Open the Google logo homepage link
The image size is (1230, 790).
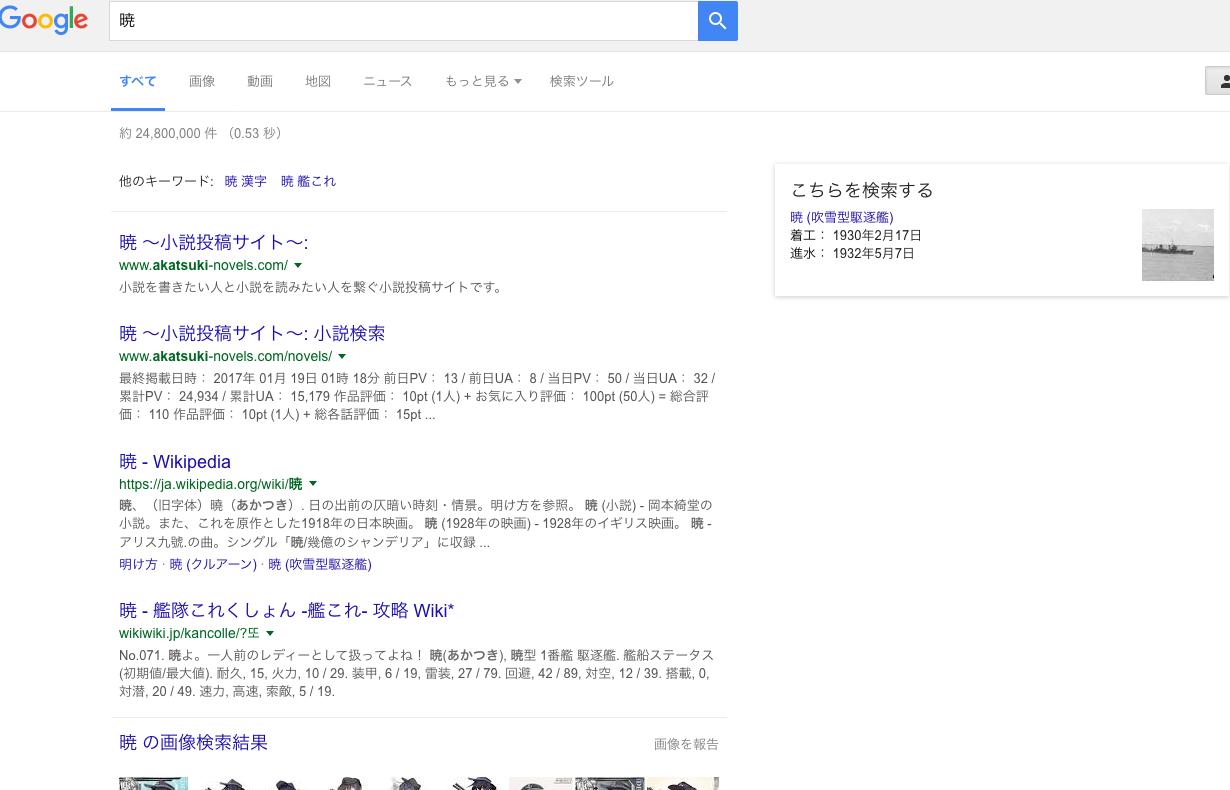[x=44, y=20]
